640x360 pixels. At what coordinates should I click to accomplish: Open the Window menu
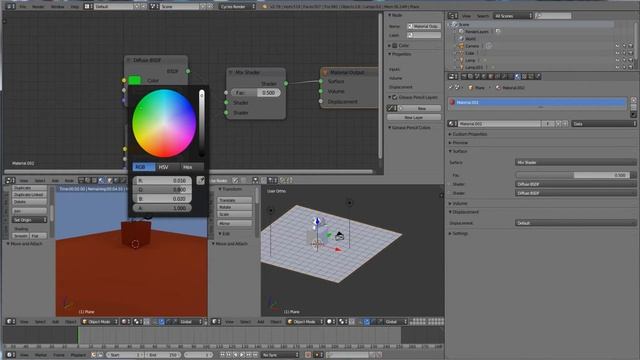coord(58,7)
